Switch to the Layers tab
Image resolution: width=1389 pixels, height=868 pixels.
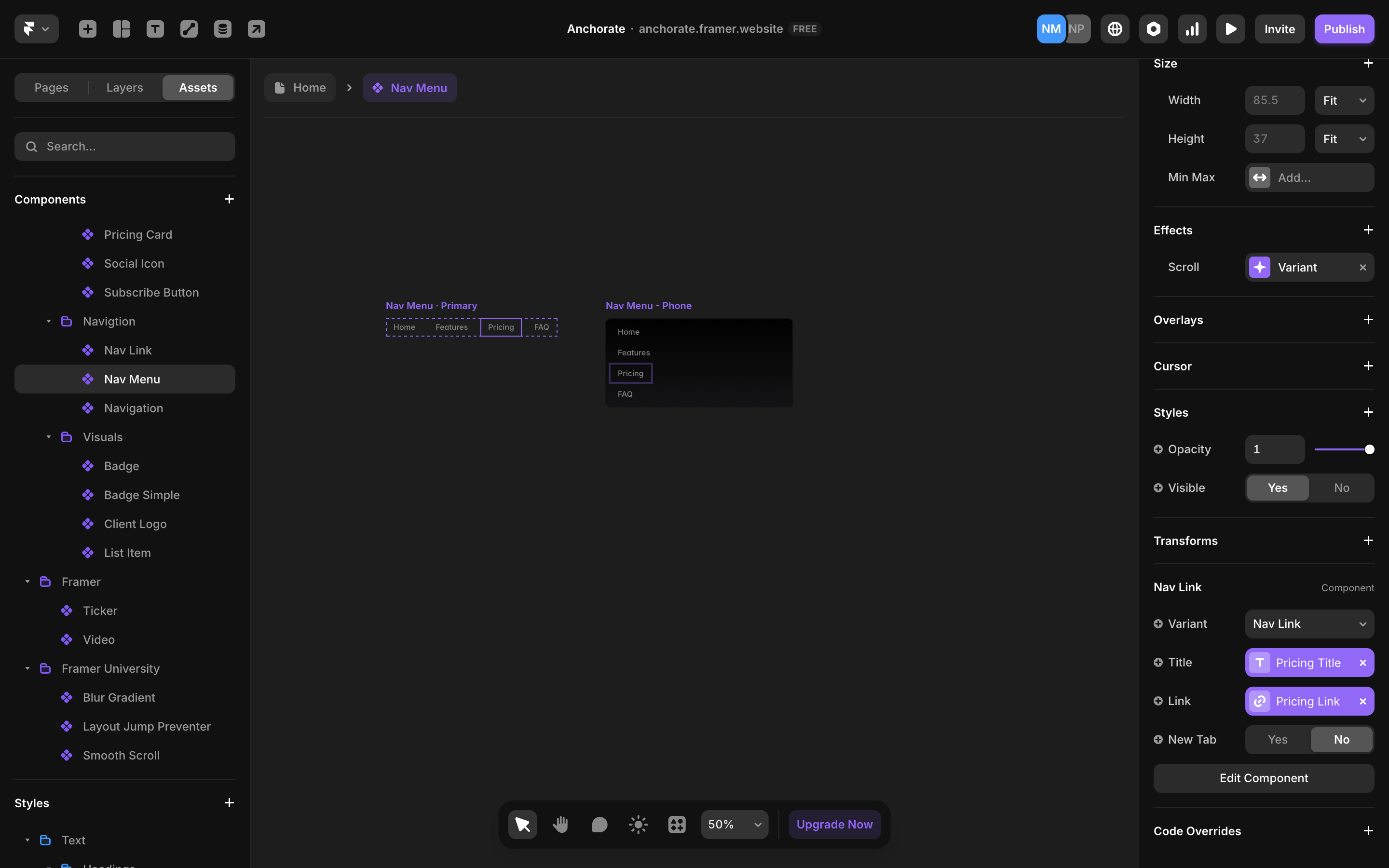click(124, 87)
